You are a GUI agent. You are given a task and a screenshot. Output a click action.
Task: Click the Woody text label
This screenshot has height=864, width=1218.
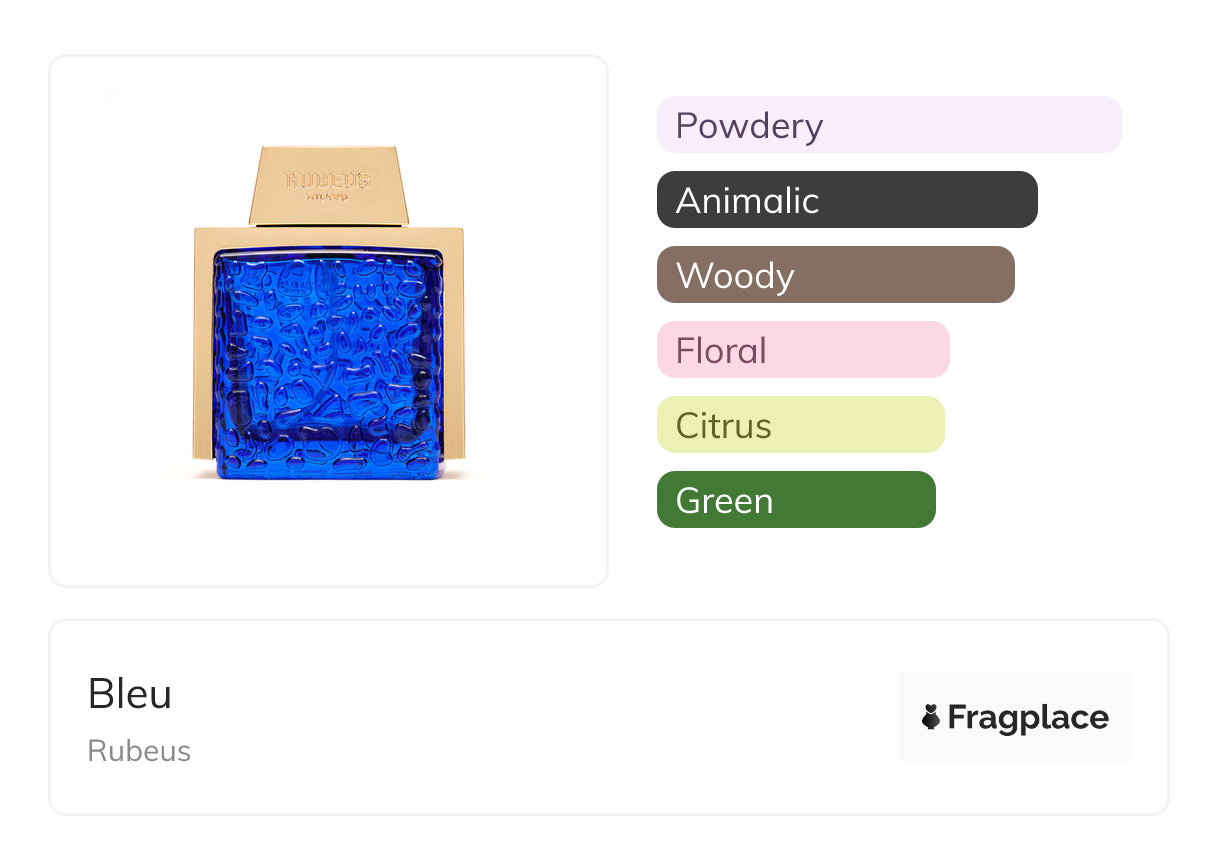(735, 276)
